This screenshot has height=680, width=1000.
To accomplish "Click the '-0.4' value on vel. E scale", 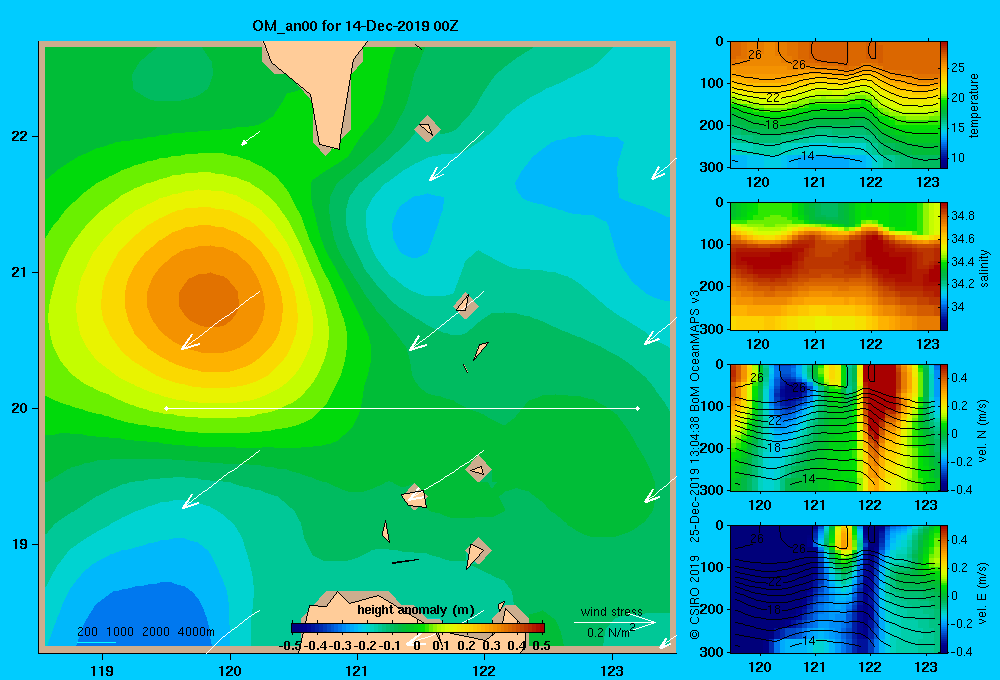I will (961, 651).
